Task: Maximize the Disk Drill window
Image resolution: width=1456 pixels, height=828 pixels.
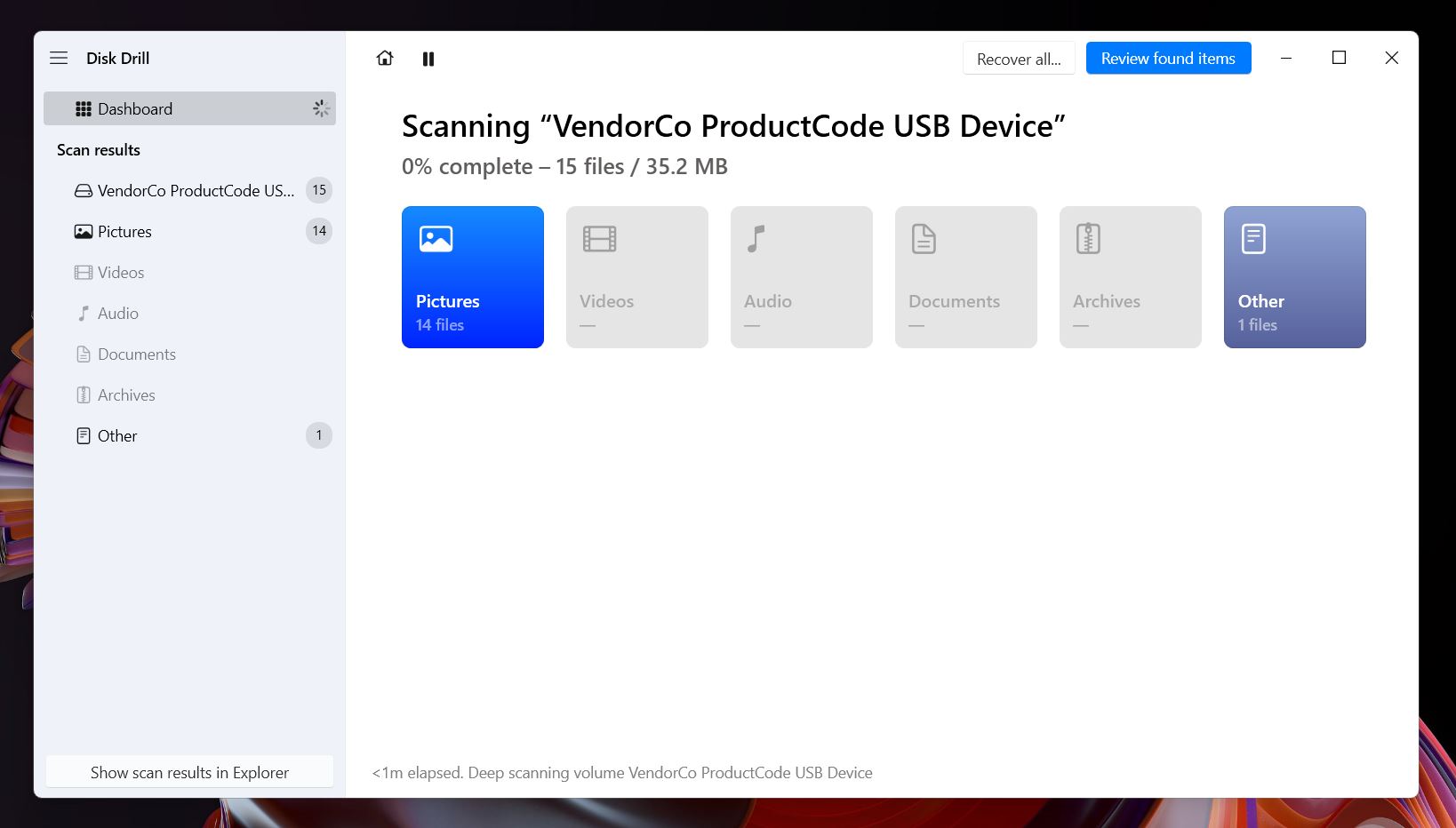Action: pos(1339,58)
